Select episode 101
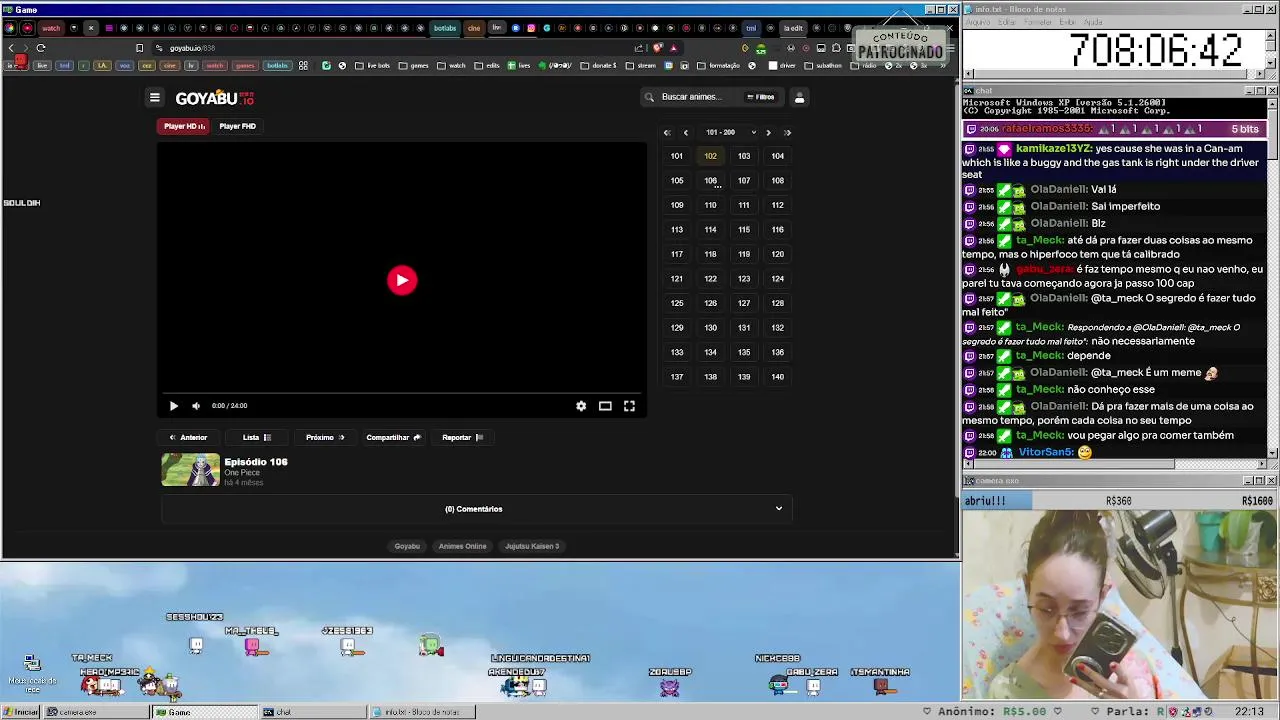 coord(677,156)
